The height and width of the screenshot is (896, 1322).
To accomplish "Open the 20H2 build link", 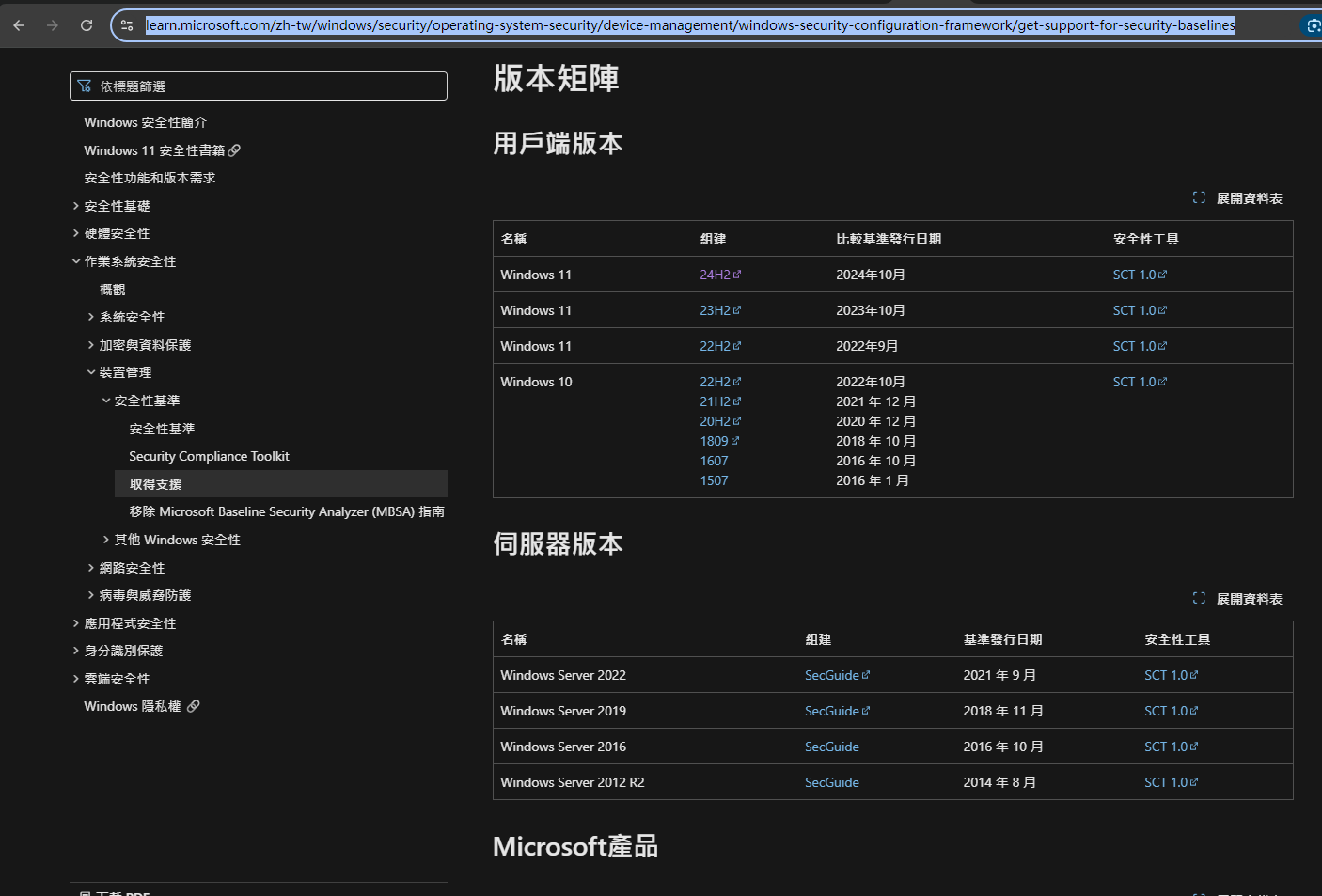I will click(720, 421).
